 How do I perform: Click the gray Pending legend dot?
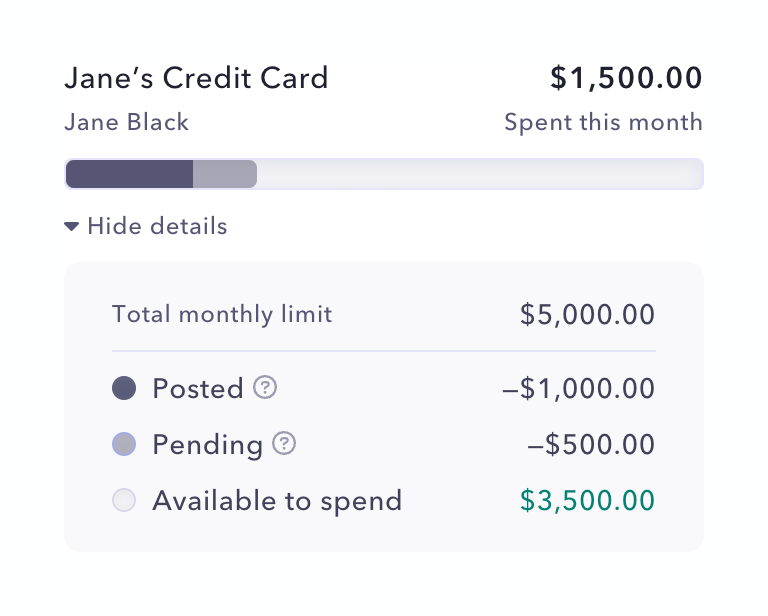[124, 444]
